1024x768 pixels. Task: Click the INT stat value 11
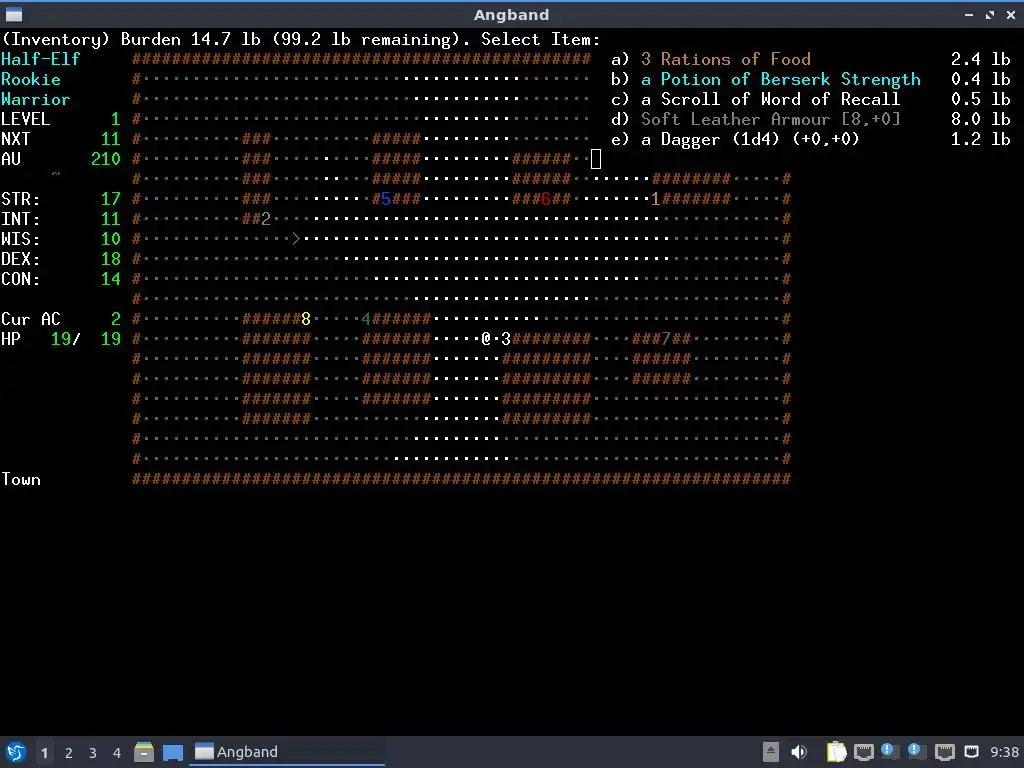coord(110,219)
